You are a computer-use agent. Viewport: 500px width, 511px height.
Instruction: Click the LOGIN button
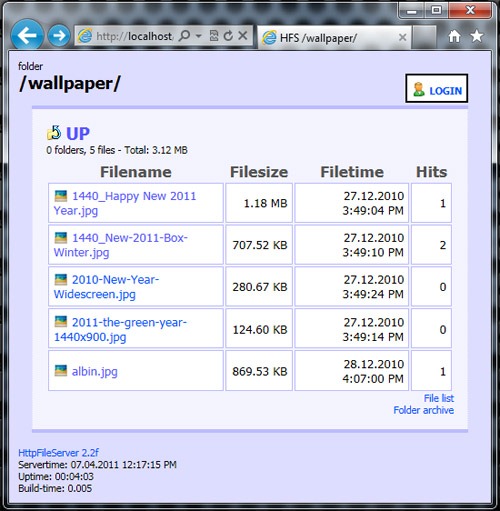436,88
